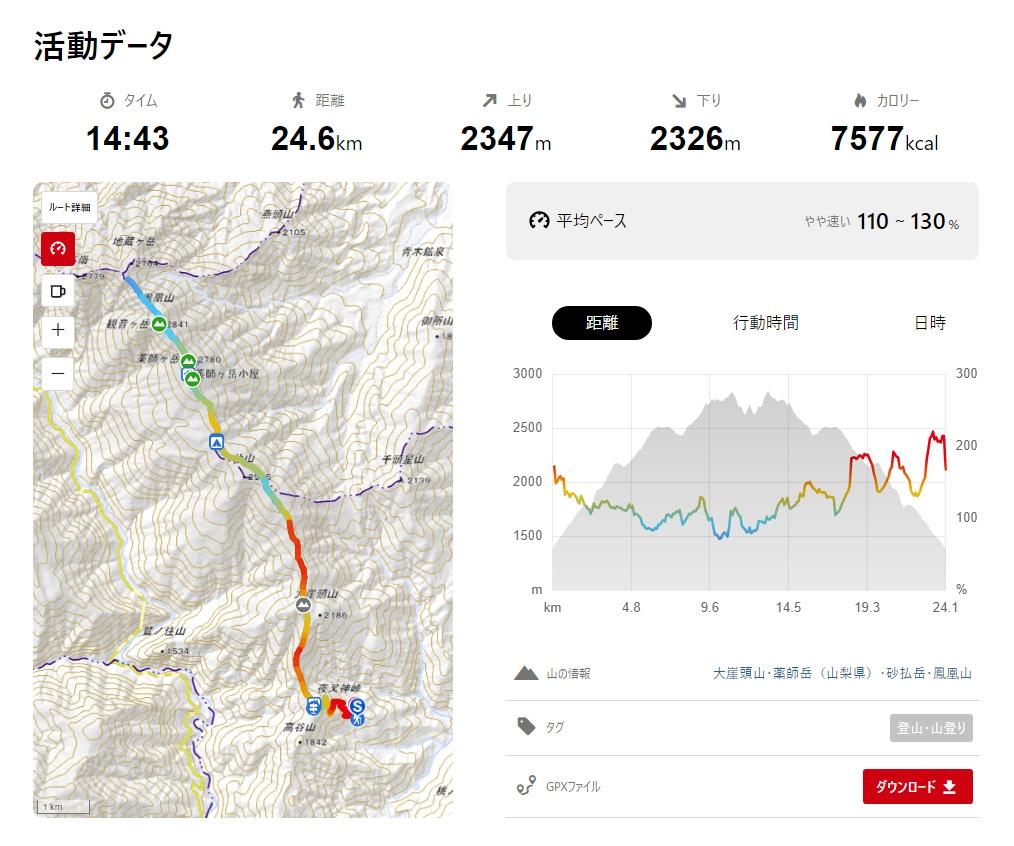Select the 距離 distance chart tab

pyautogui.click(x=601, y=323)
